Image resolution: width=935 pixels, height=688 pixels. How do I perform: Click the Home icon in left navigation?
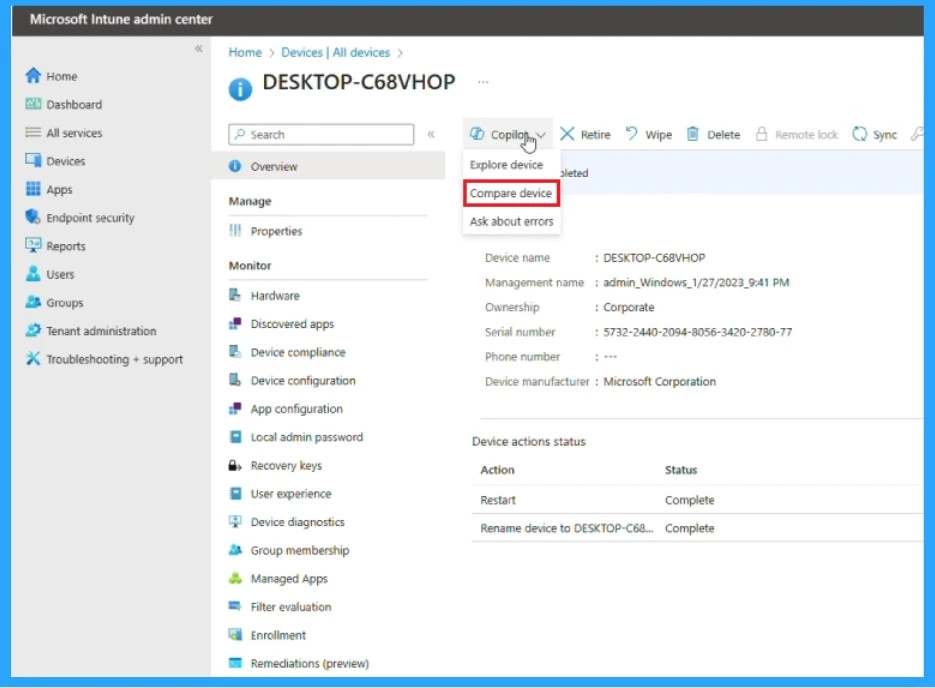pyautogui.click(x=33, y=76)
